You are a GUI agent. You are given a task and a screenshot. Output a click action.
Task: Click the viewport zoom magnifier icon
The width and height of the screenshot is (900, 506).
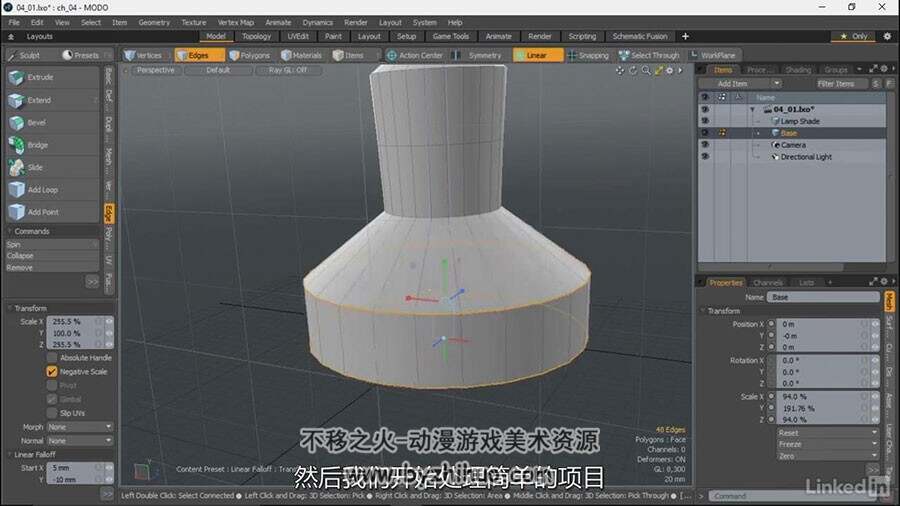(646, 71)
